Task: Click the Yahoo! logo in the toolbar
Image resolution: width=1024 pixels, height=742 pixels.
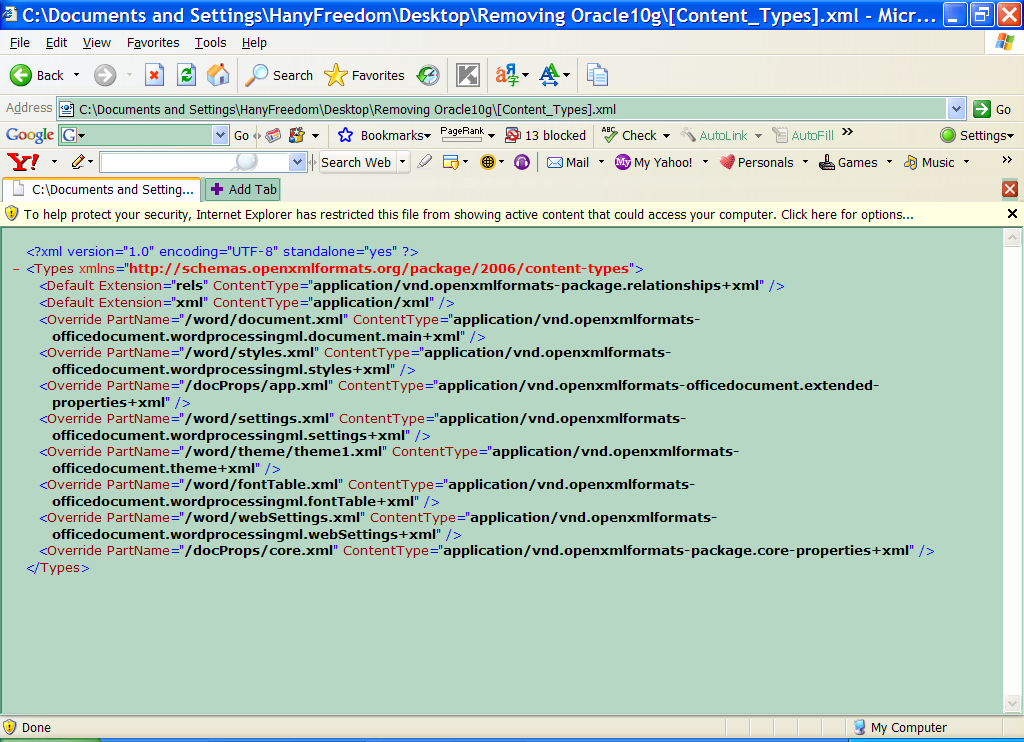Action: point(23,162)
